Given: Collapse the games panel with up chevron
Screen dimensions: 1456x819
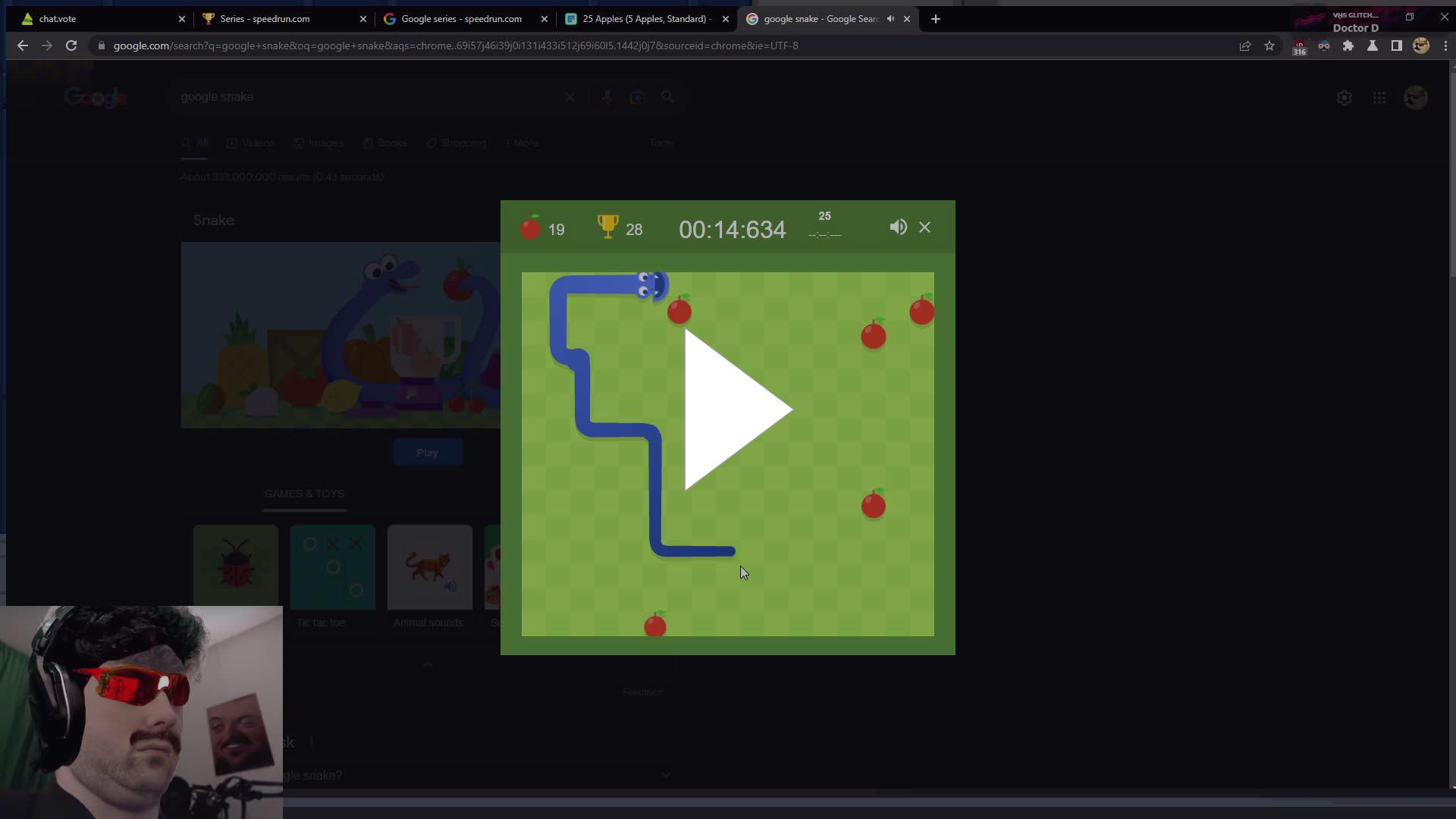Looking at the screenshot, I should pyautogui.click(x=428, y=664).
